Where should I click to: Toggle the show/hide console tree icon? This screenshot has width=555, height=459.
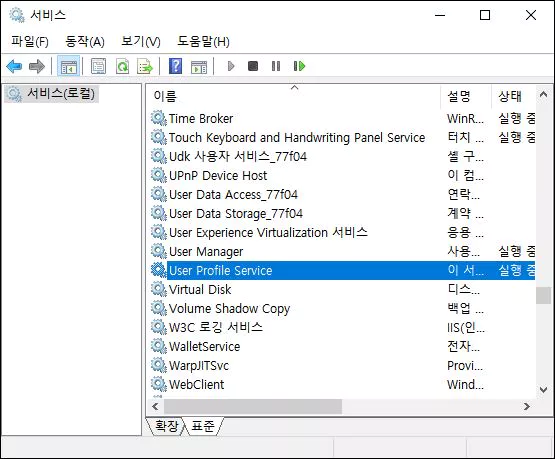(x=69, y=66)
